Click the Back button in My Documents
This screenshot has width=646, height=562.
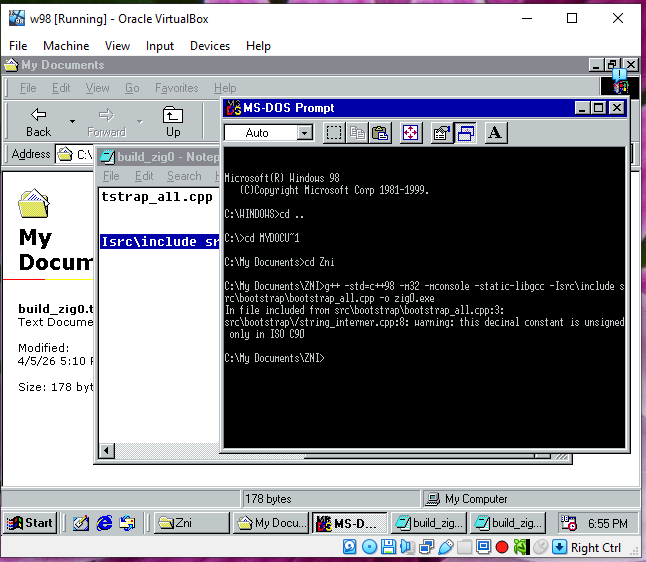pos(38,122)
